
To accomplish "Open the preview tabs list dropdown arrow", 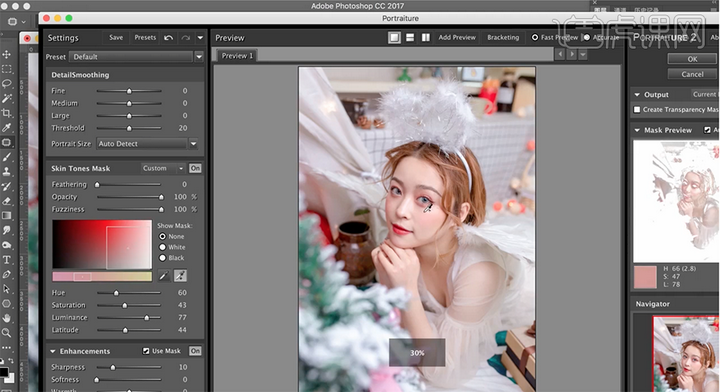I will point(583,55).
